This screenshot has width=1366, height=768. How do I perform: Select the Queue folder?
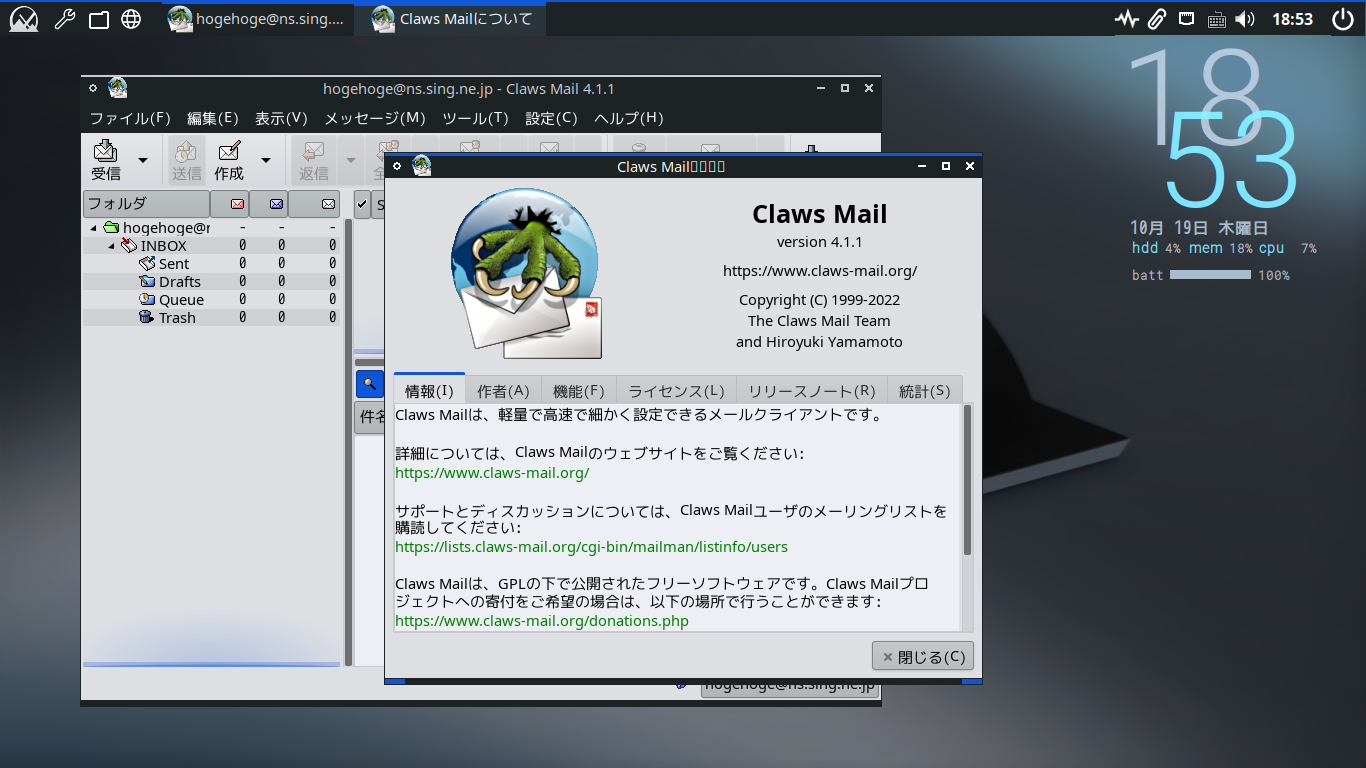[211, 300]
